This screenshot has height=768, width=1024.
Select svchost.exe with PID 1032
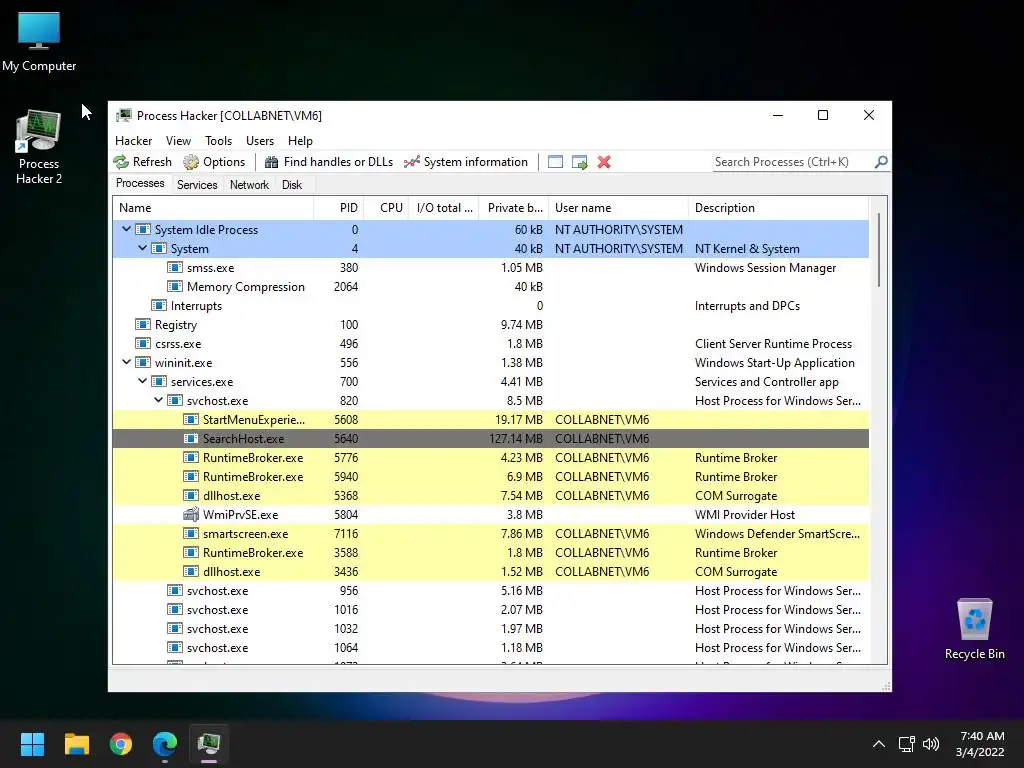click(x=490, y=628)
